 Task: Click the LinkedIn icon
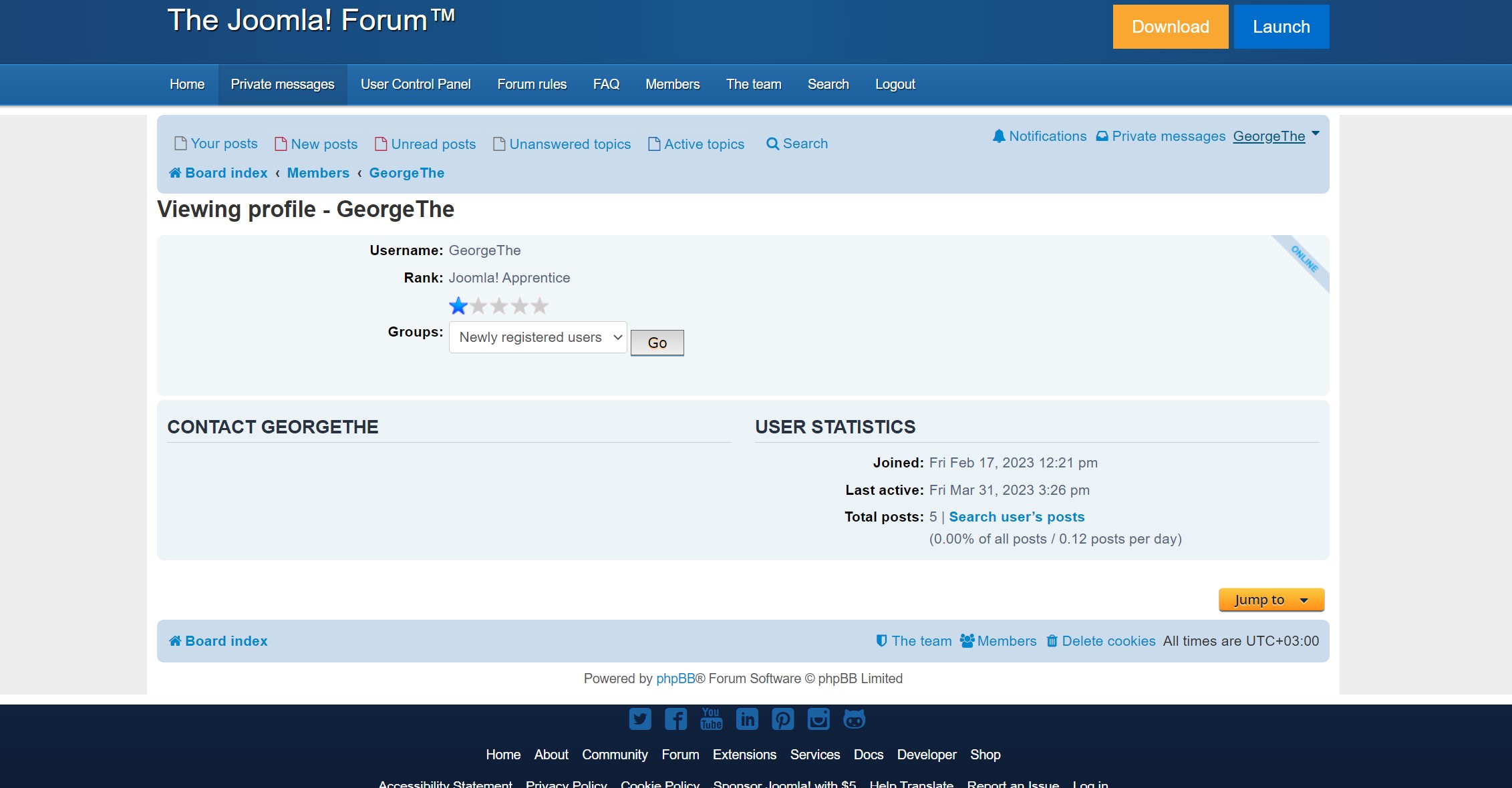click(747, 719)
